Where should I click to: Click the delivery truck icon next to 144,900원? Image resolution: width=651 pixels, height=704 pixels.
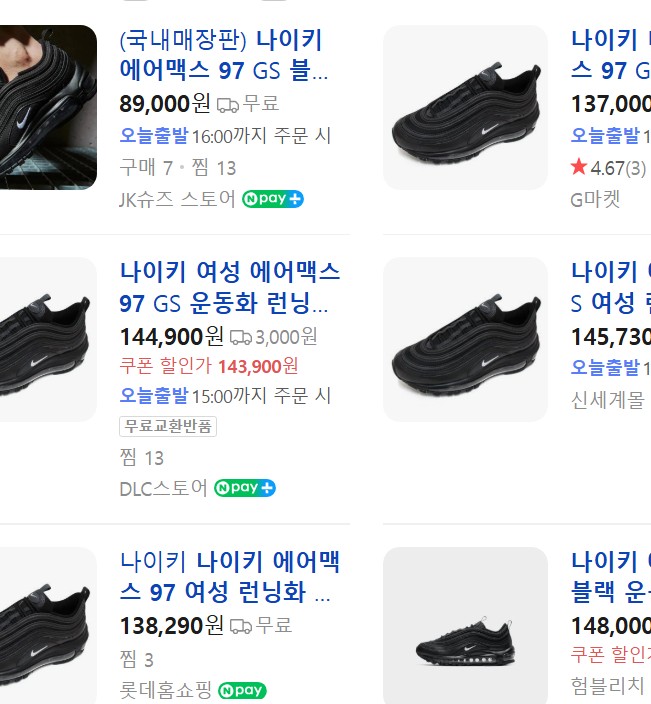(x=241, y=337)
